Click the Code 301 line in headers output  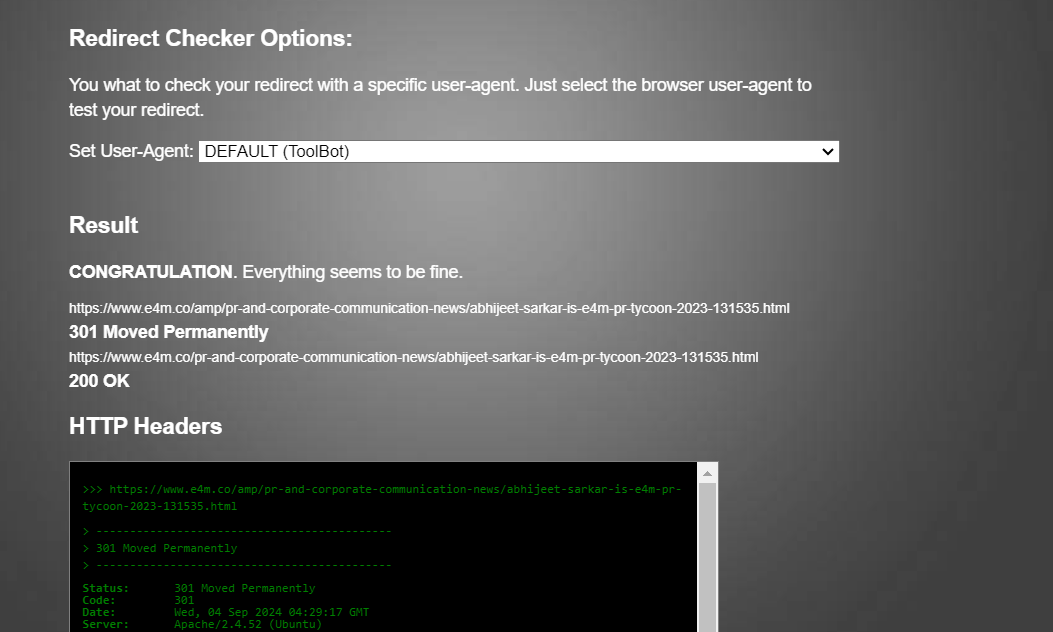pos(138,600)
